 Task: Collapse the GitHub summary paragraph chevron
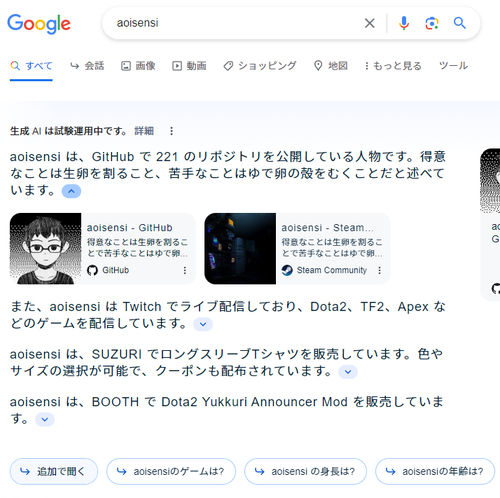pyautogui.click(x=71, y=191)
